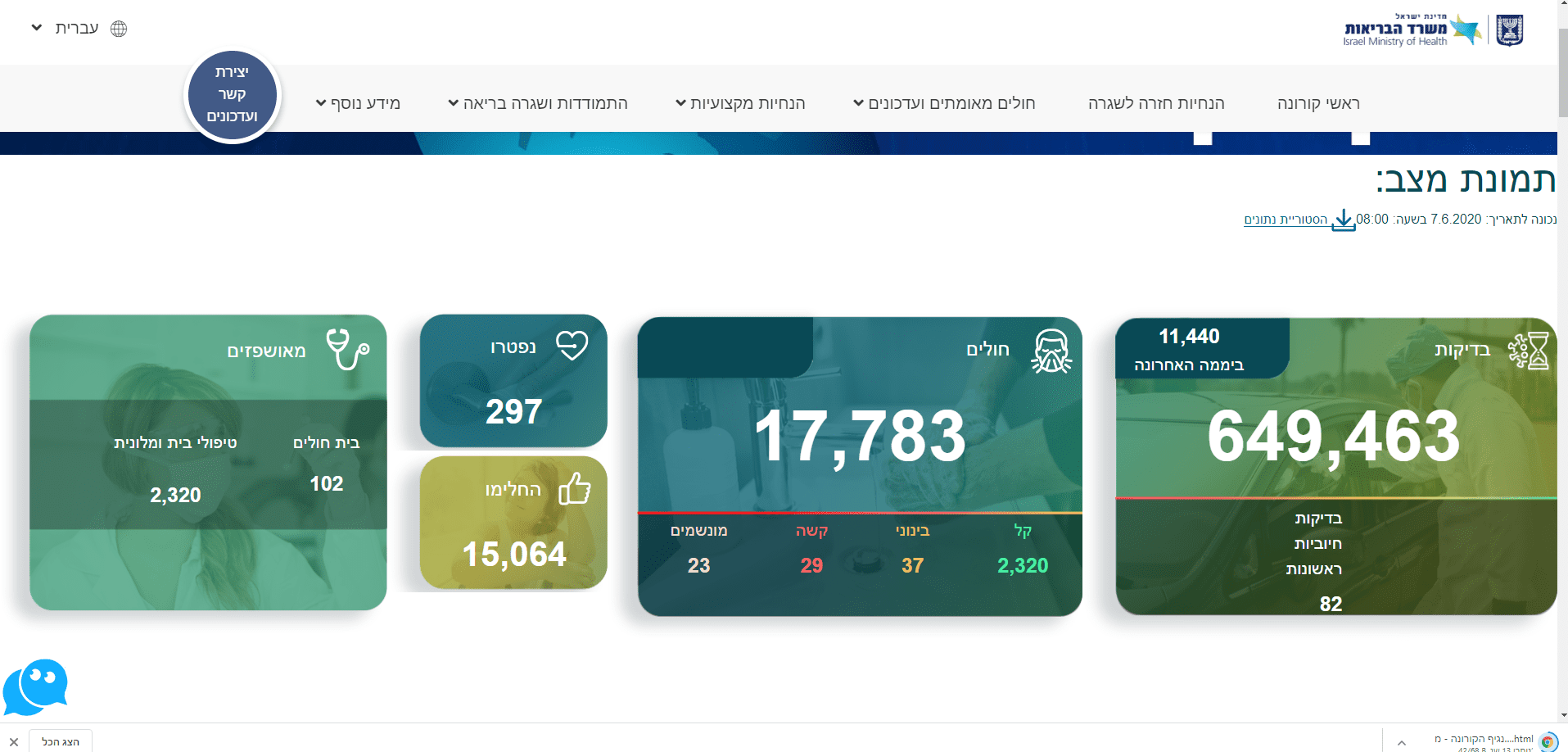Click the masked face icon on חולים card
The width and height of the screenshot is (1568, 752).
(x=1051, y=351)
